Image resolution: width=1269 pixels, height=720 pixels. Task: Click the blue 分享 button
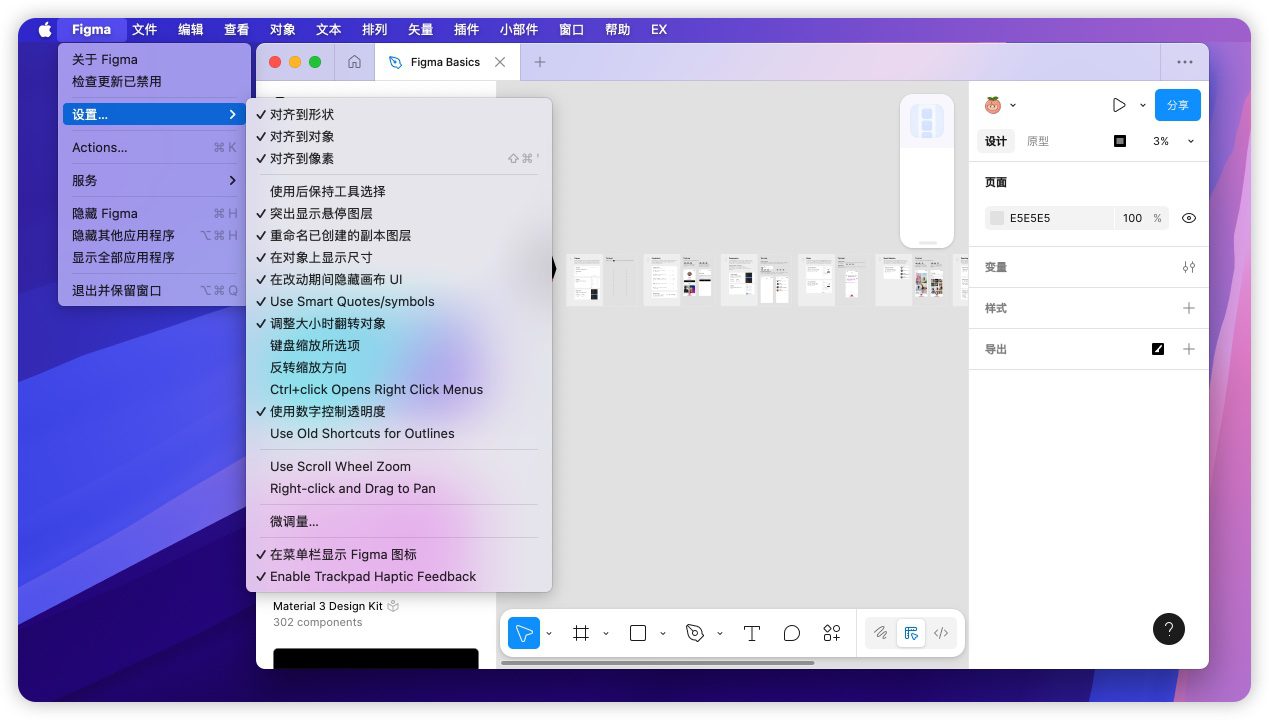point(1177,105)
